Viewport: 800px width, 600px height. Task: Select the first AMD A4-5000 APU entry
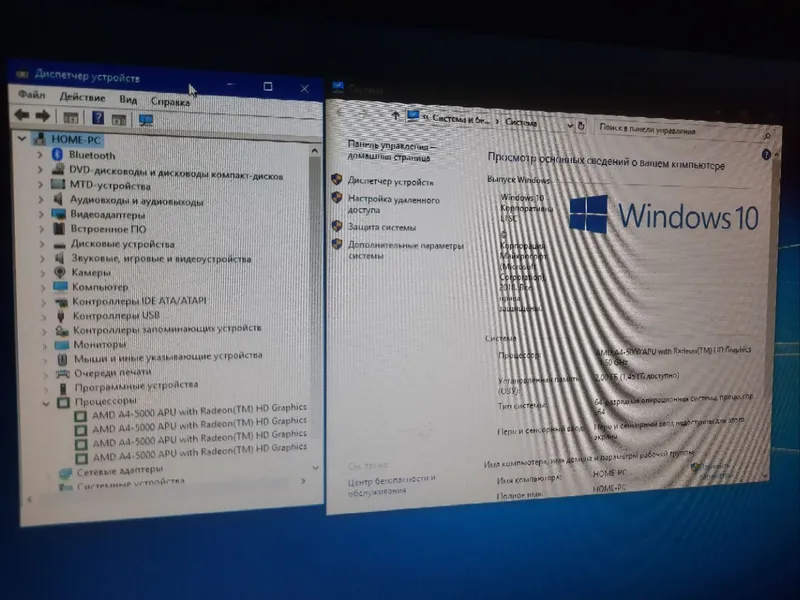199,411
